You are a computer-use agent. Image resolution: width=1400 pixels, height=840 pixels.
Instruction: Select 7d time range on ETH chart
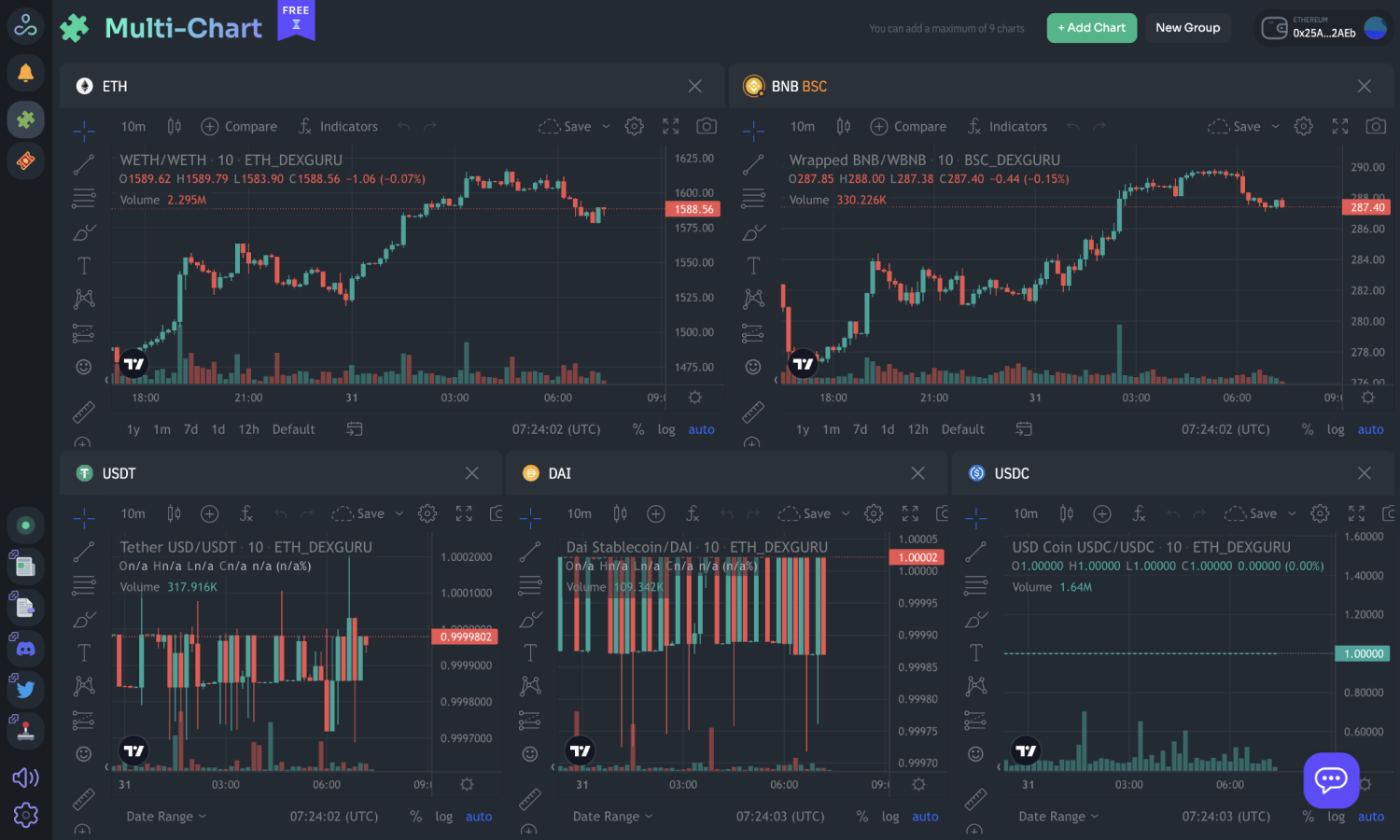190,429
